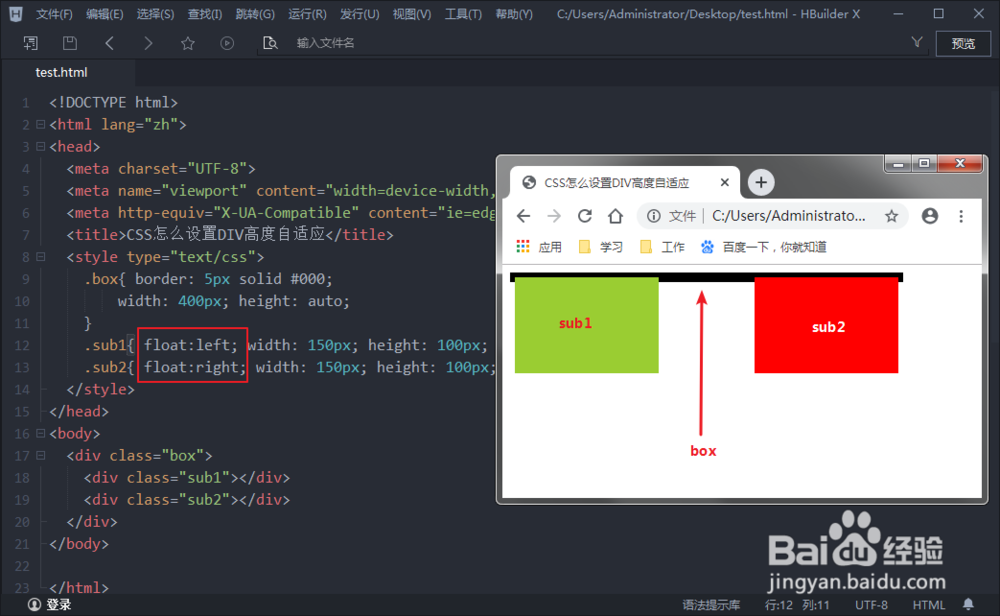Click the 登录 link in the status bar
The image size is (1000, 616).
[x=49, y=604]
